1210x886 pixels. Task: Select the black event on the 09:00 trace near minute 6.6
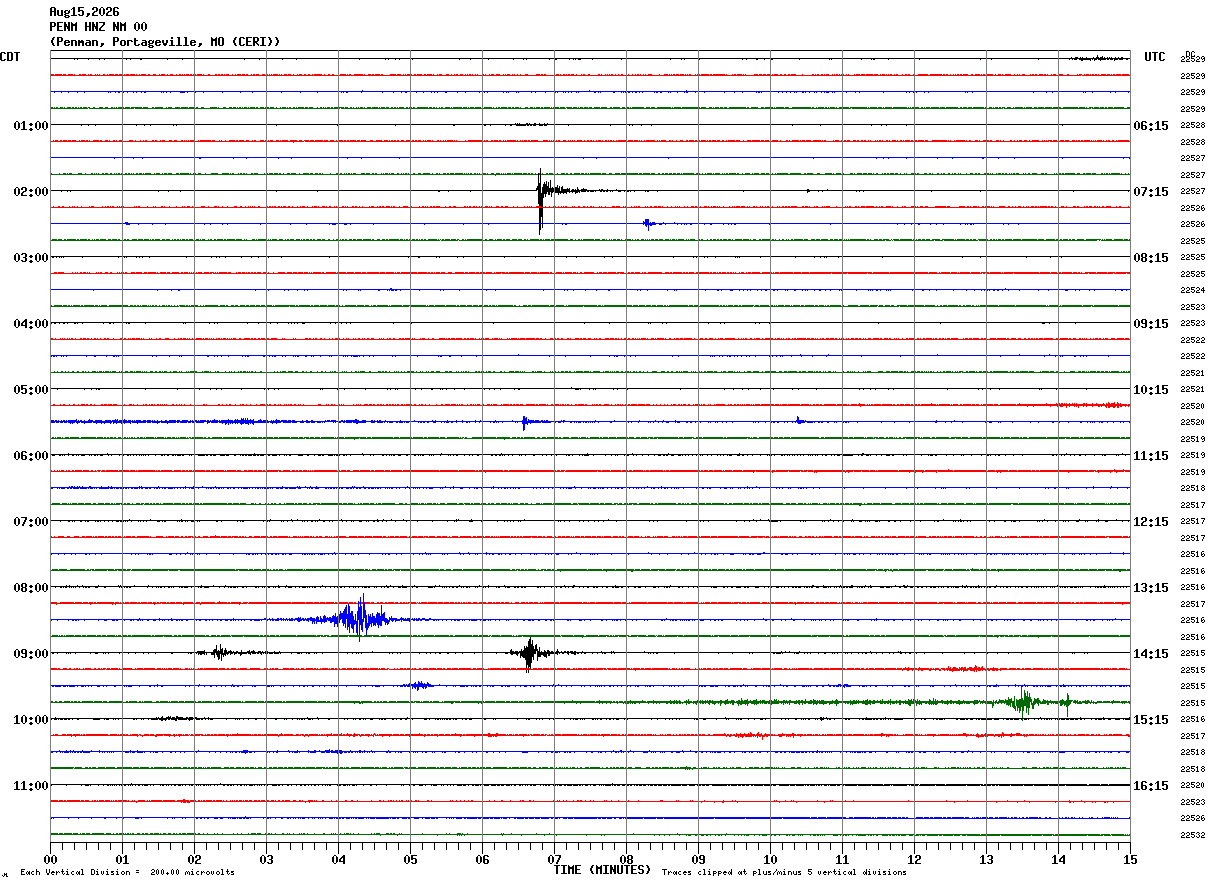[529, 654]
